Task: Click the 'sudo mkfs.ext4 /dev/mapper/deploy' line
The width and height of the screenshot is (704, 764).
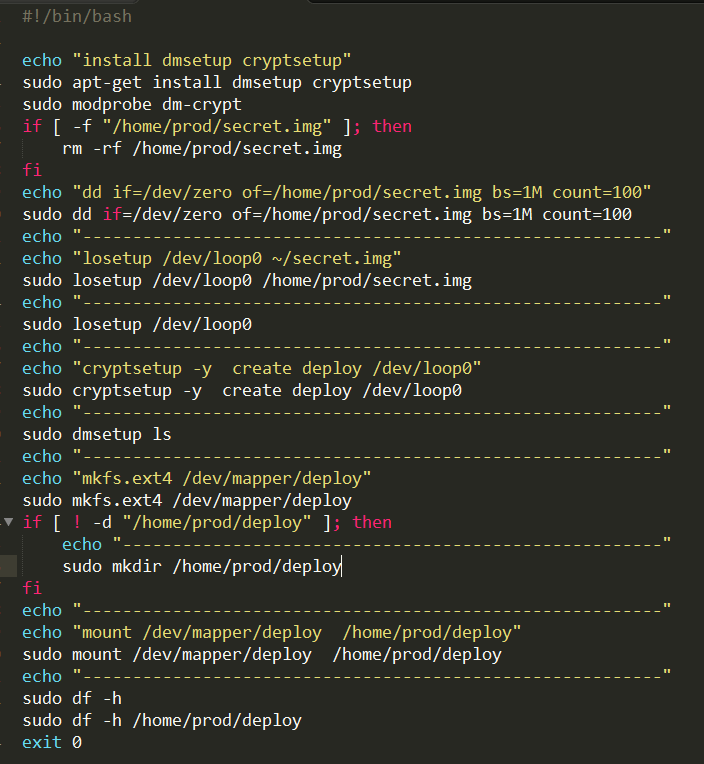Action: point(187,500)
